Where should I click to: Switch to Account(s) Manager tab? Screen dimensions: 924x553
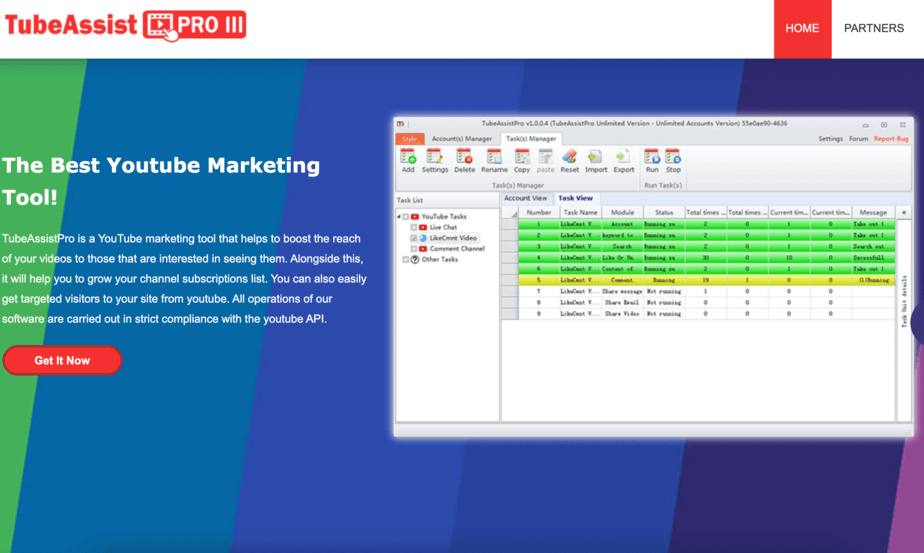click(x=462, y=139)
